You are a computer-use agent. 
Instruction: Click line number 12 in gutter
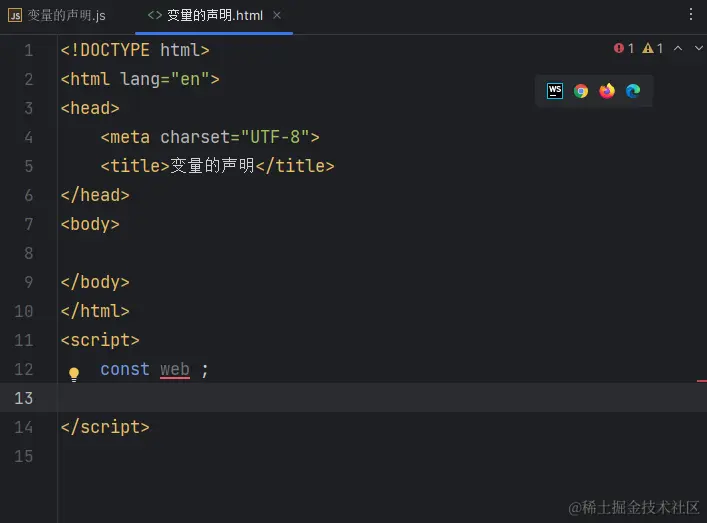[x=24, y=369]
